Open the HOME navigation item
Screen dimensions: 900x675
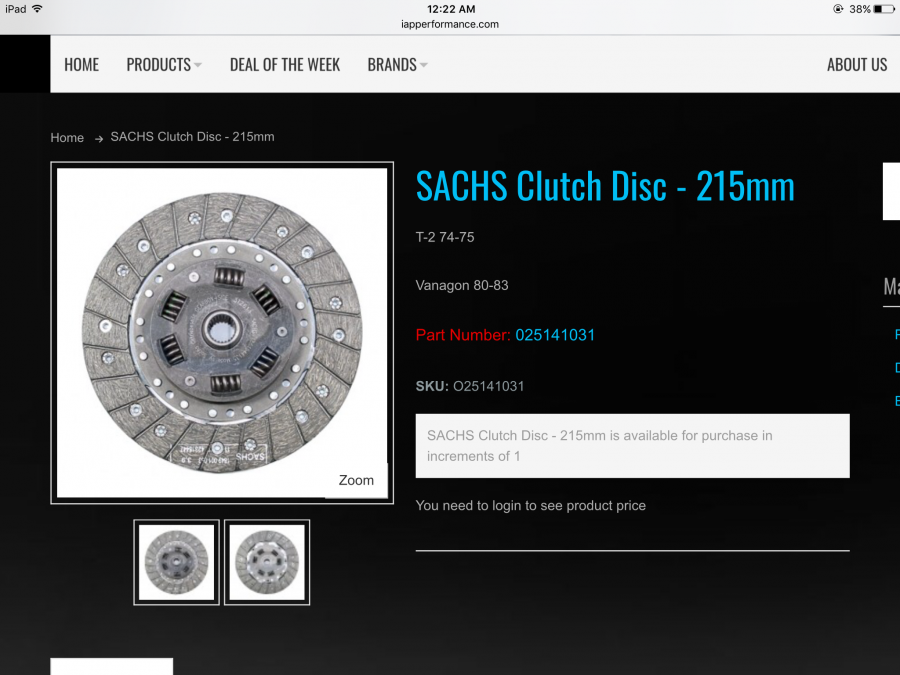click(82, 65)
